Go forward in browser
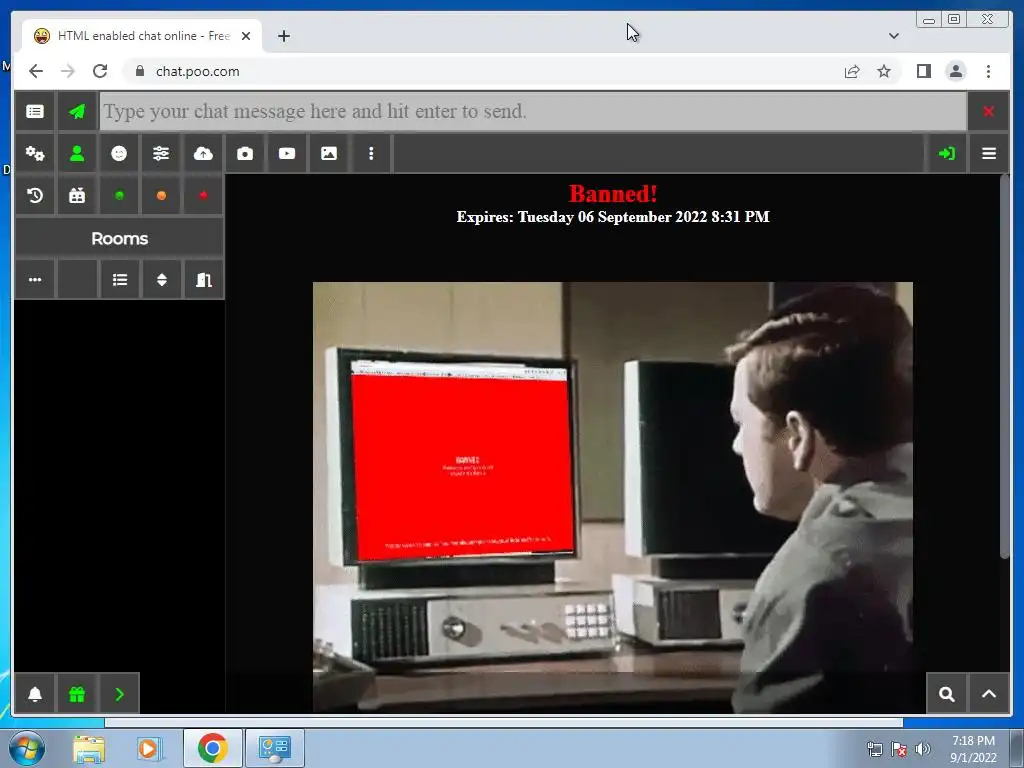 [68, 71]
